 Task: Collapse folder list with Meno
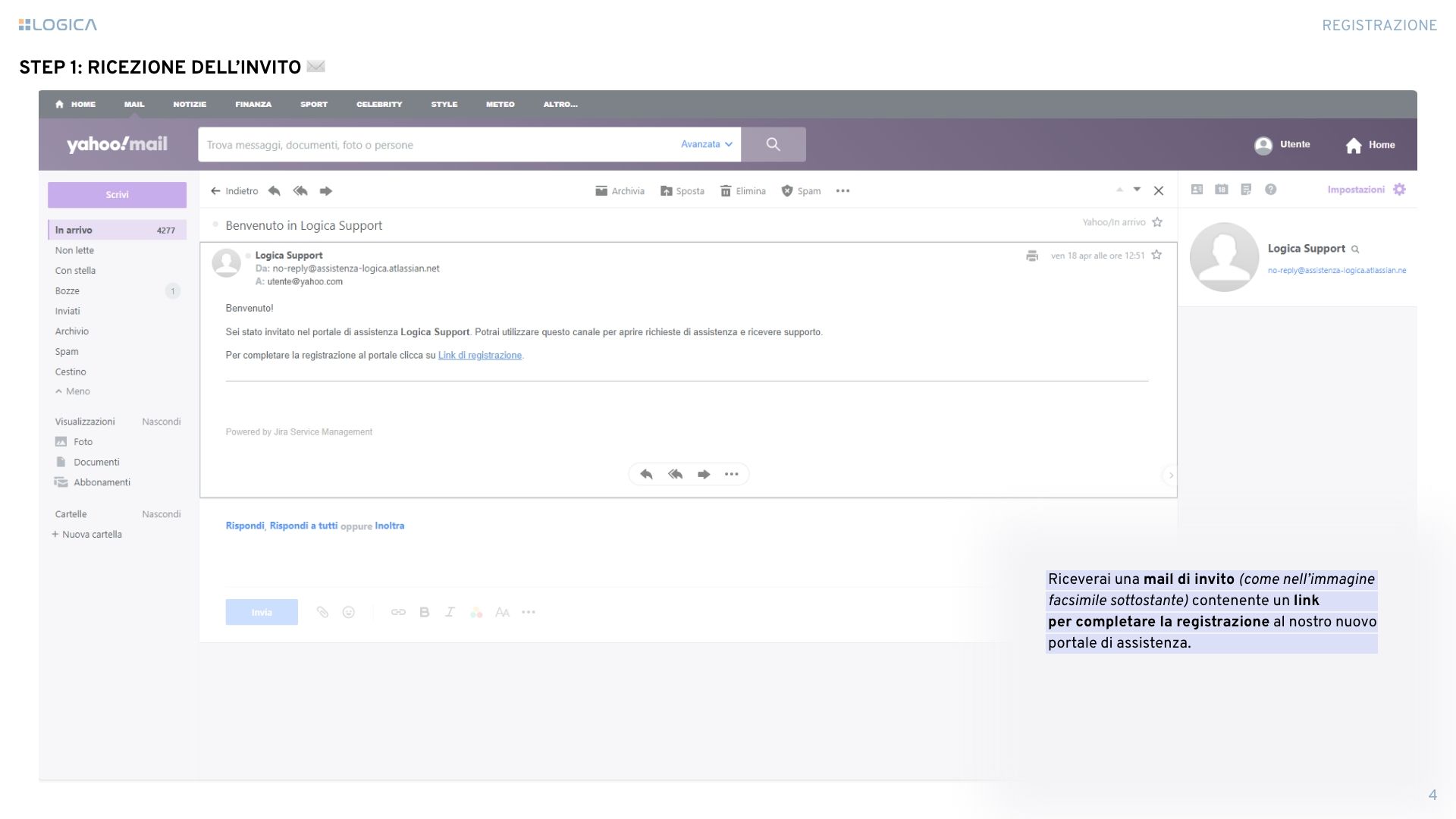73,391
